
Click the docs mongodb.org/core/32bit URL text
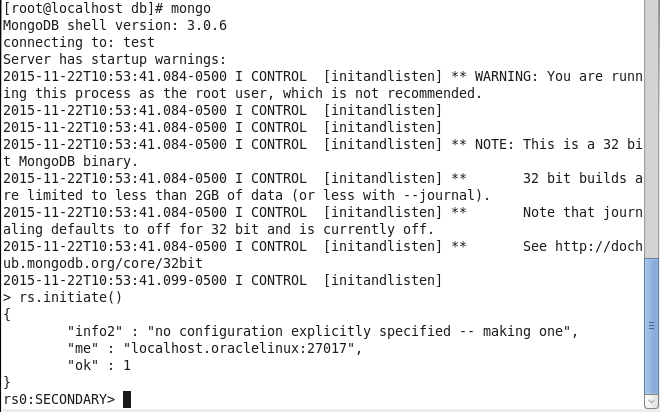(x=103, y=263)
